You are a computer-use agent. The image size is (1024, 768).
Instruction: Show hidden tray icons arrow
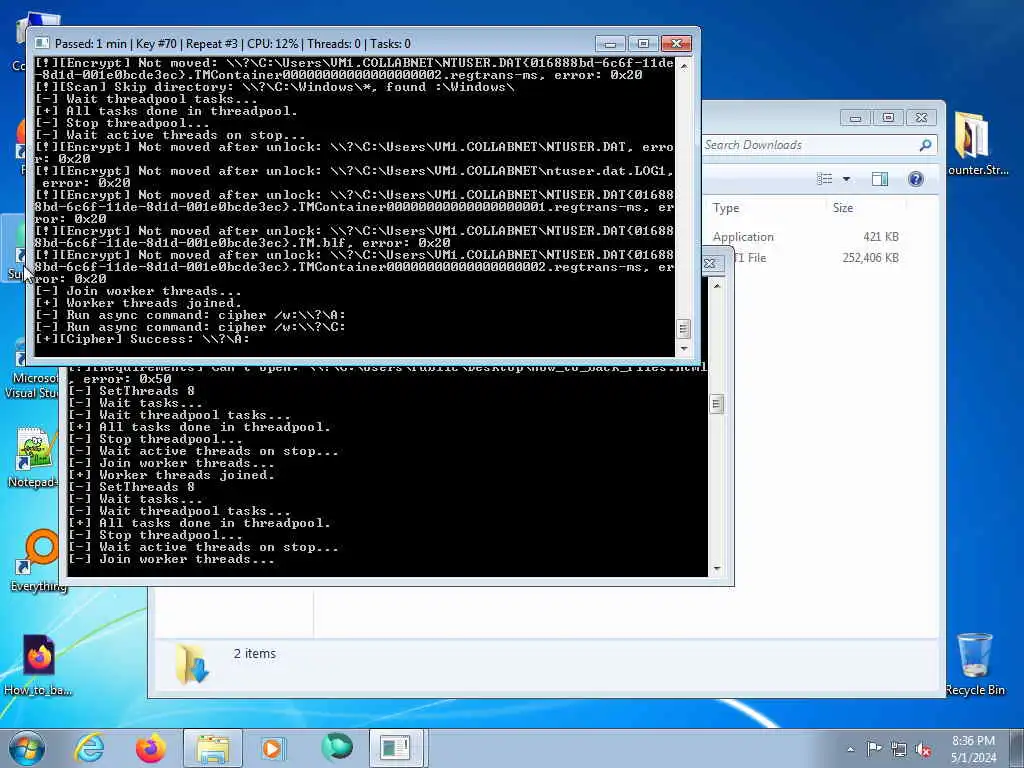tap(850, 749)
